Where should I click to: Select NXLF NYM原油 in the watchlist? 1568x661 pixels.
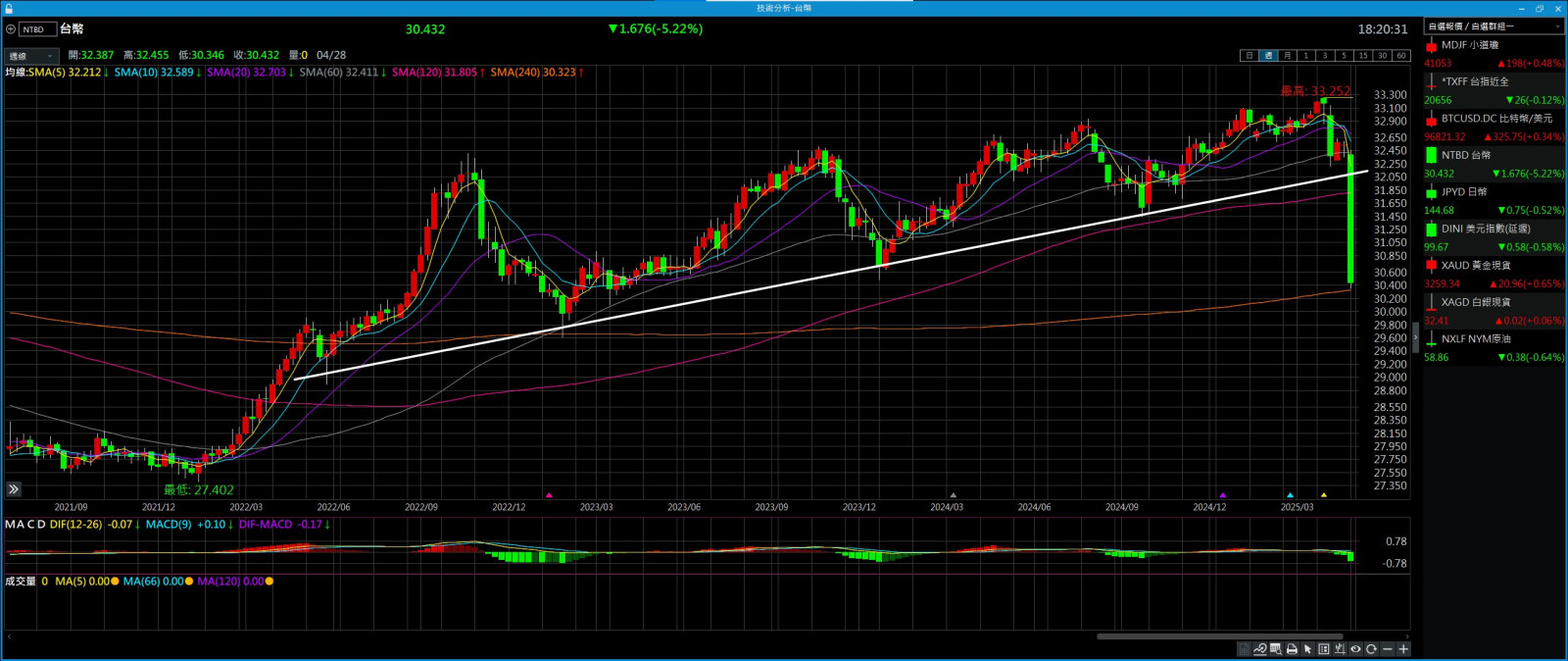tap(1494, 348)
